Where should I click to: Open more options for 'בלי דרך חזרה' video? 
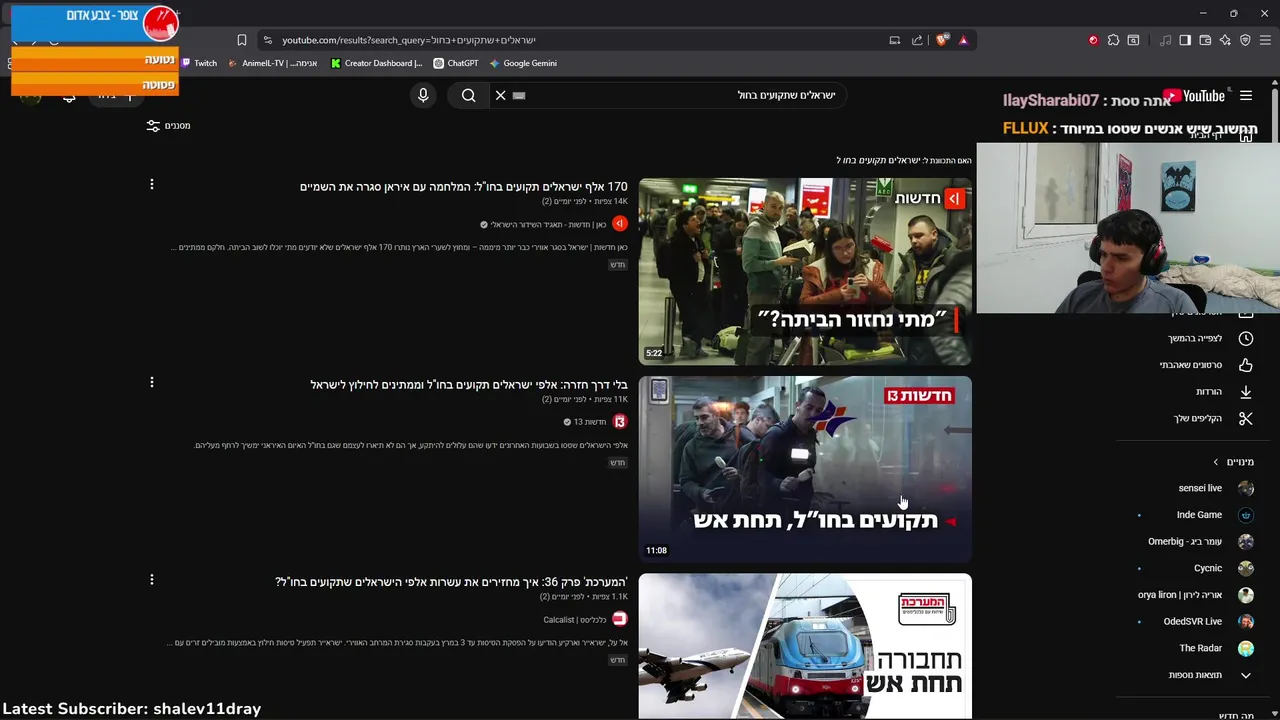point(152,382)
